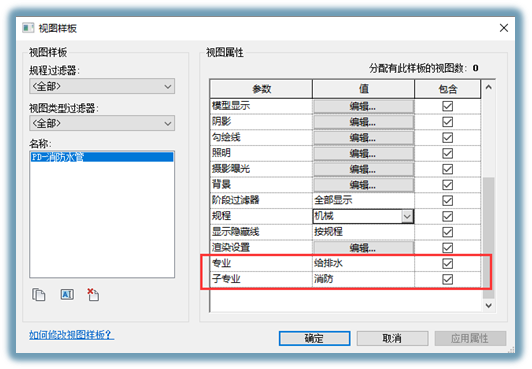Toggle the 包含 checkbox for 子专业

[x=448, y=279]
